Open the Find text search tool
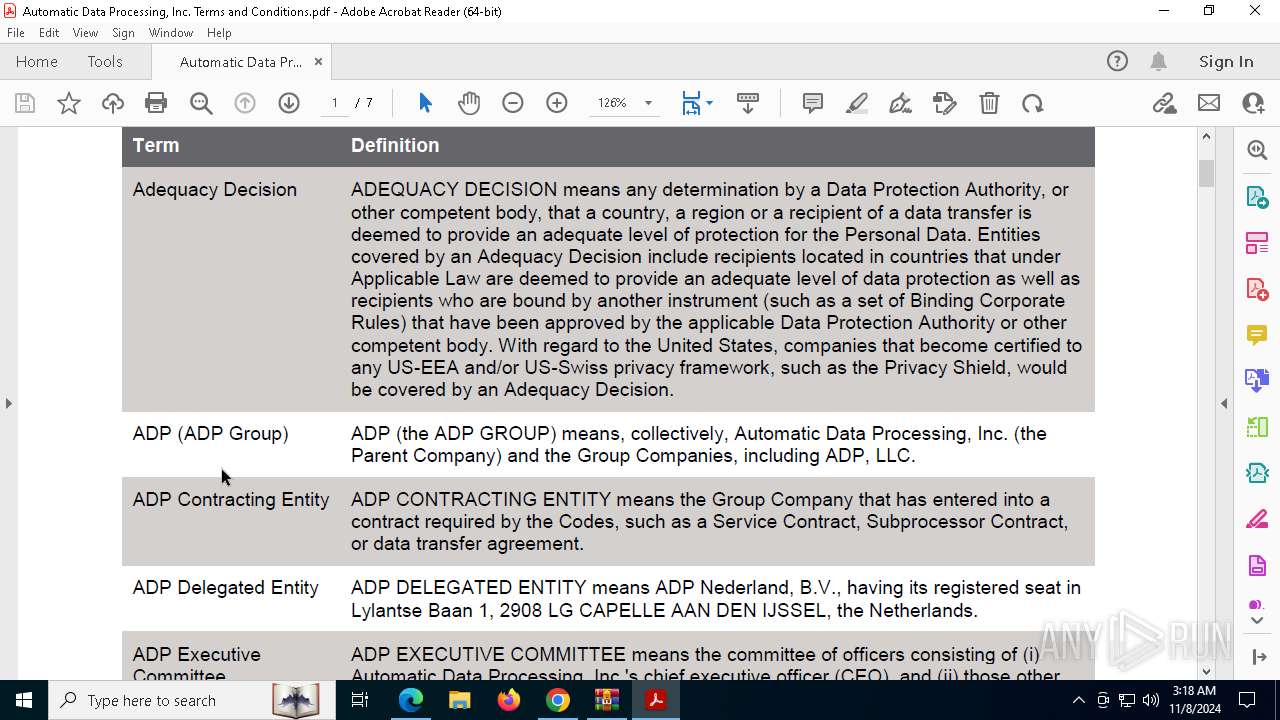1280x720 pixels. 201,103
